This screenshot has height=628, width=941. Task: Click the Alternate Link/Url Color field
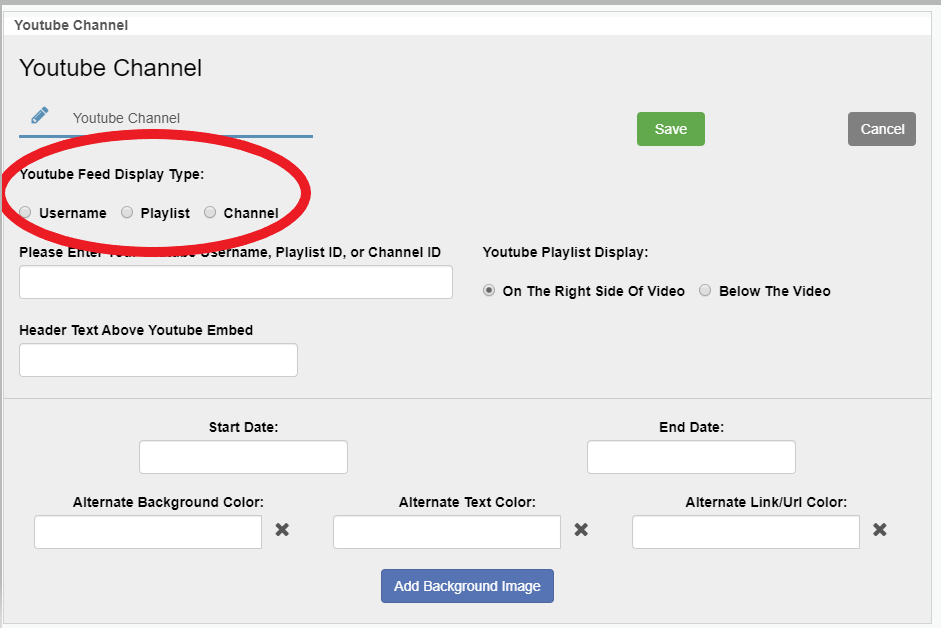[746, 532]
